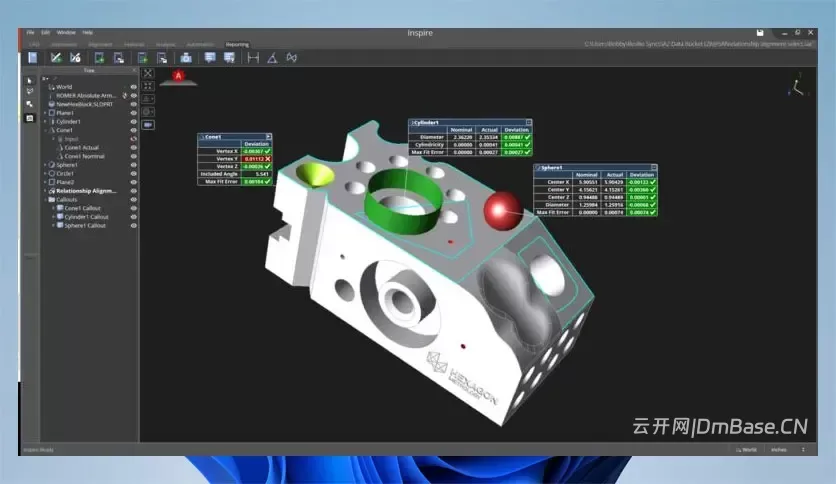Select Relationship Alignment in the tree
Image resolution: width=836 pixels, height=484 pixels.
[86, 191]
